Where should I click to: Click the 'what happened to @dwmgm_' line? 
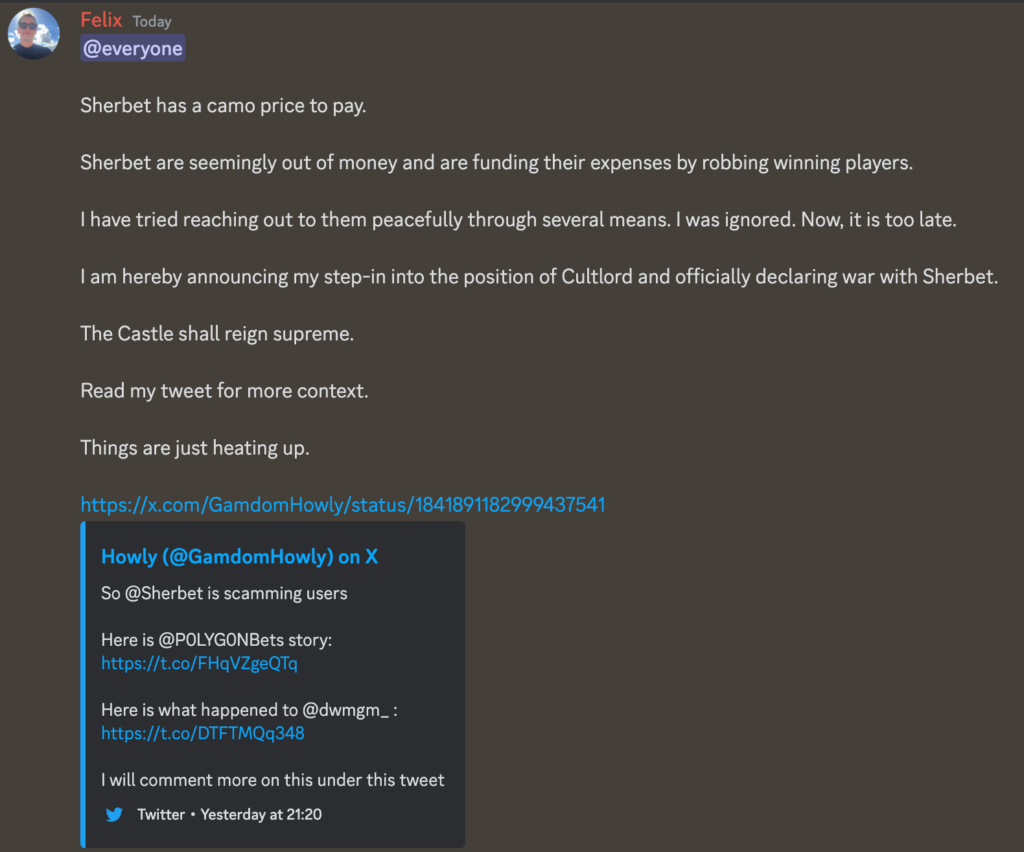pos(256,709)
